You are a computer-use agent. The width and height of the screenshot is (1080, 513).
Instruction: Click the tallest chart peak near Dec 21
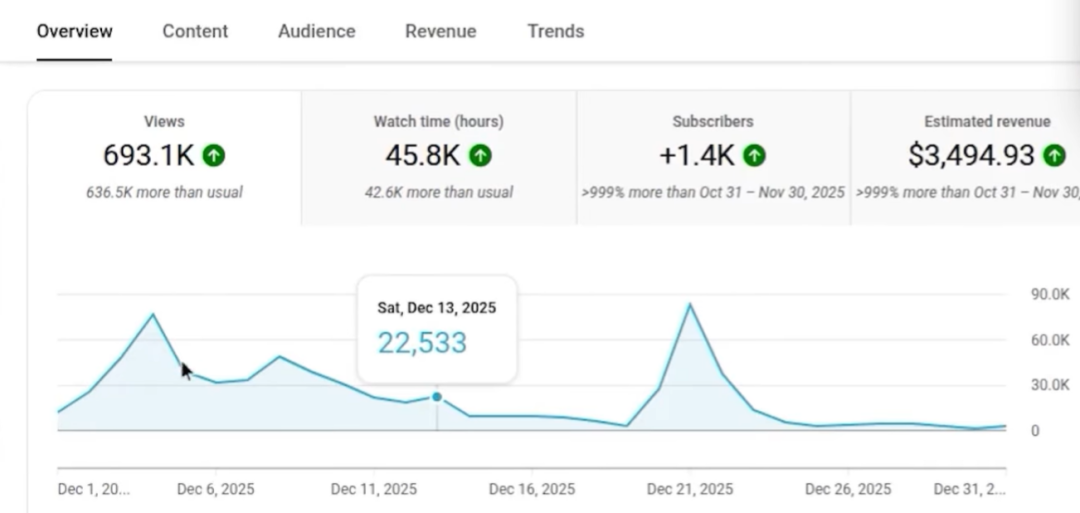tap(689, 304)
